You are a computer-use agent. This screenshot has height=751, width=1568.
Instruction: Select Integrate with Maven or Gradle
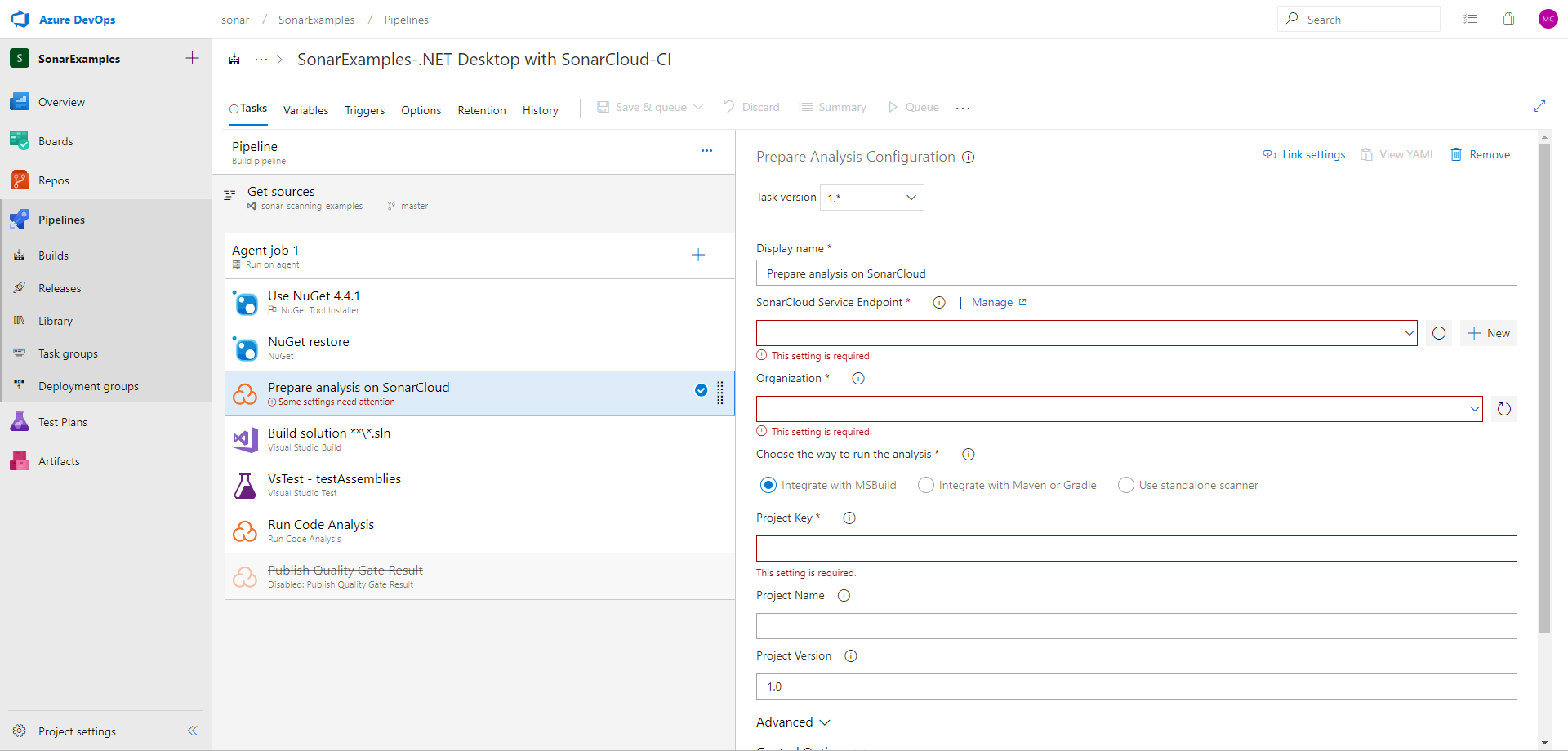(x=926, y=484)
